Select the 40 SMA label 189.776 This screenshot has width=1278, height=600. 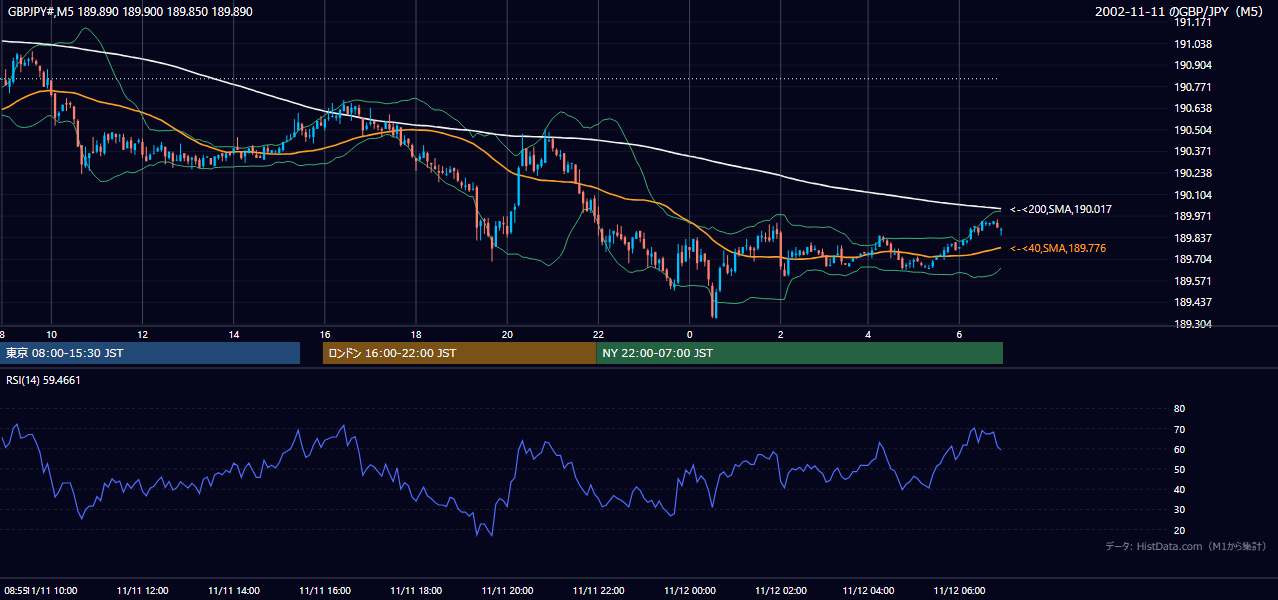1058,248
